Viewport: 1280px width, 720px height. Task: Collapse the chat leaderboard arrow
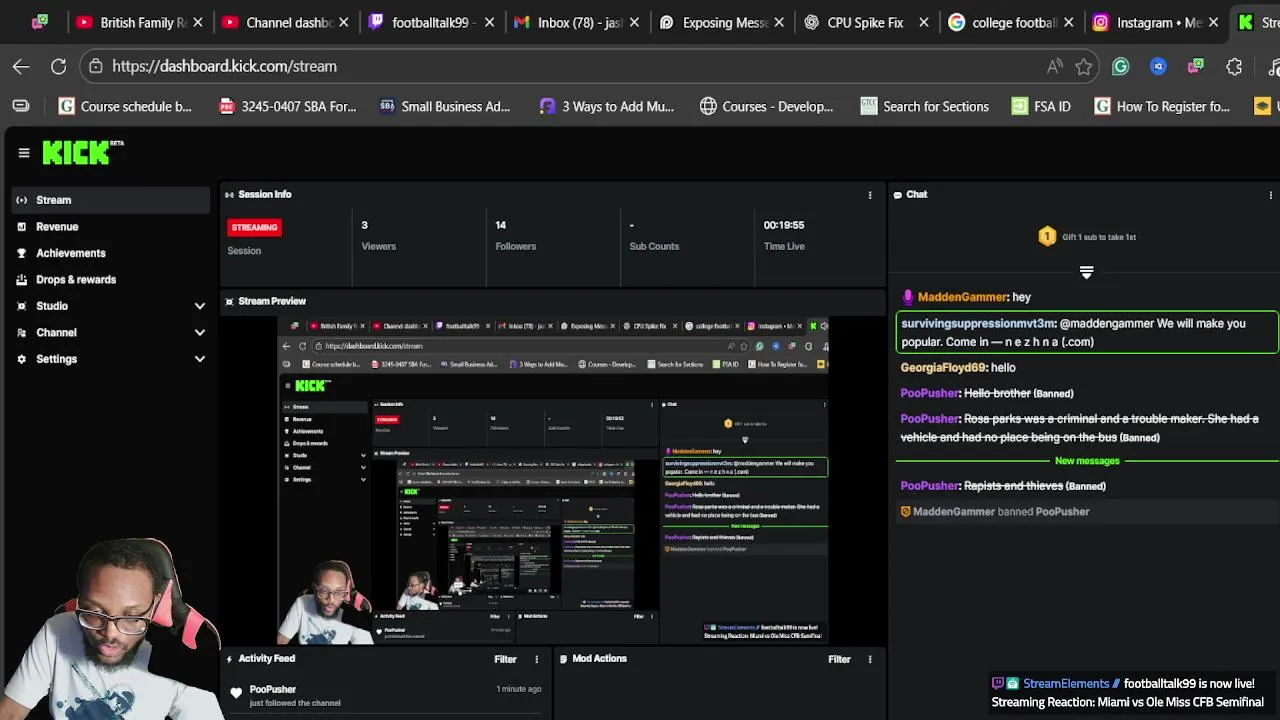pos(1086,272)
